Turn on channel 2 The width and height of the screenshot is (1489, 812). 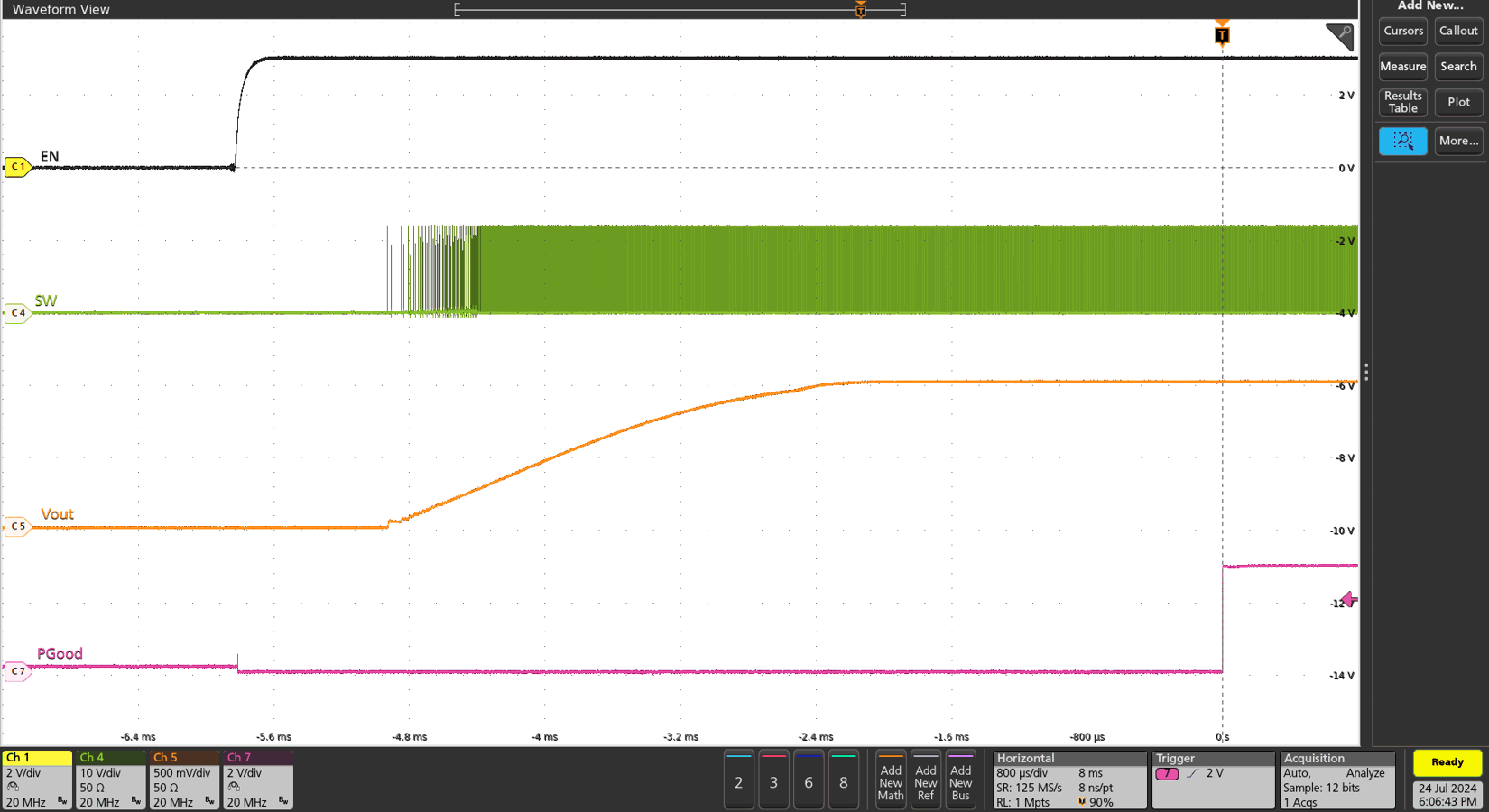click(738, 781)
